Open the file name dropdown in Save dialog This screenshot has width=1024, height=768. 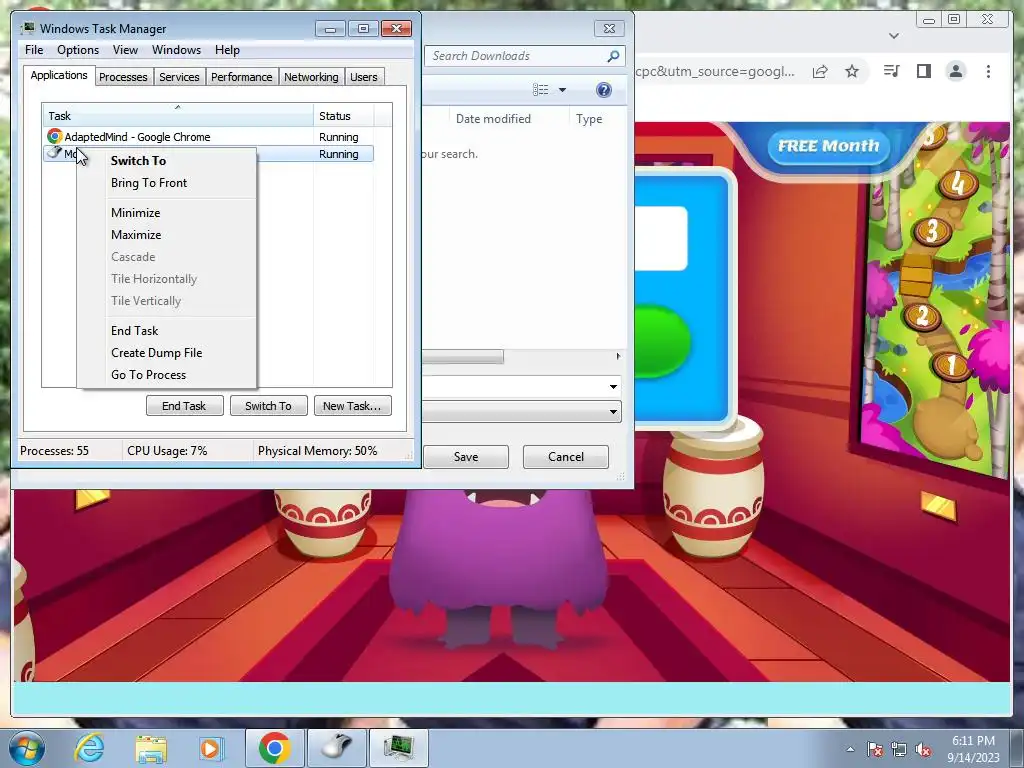[613, 387]
